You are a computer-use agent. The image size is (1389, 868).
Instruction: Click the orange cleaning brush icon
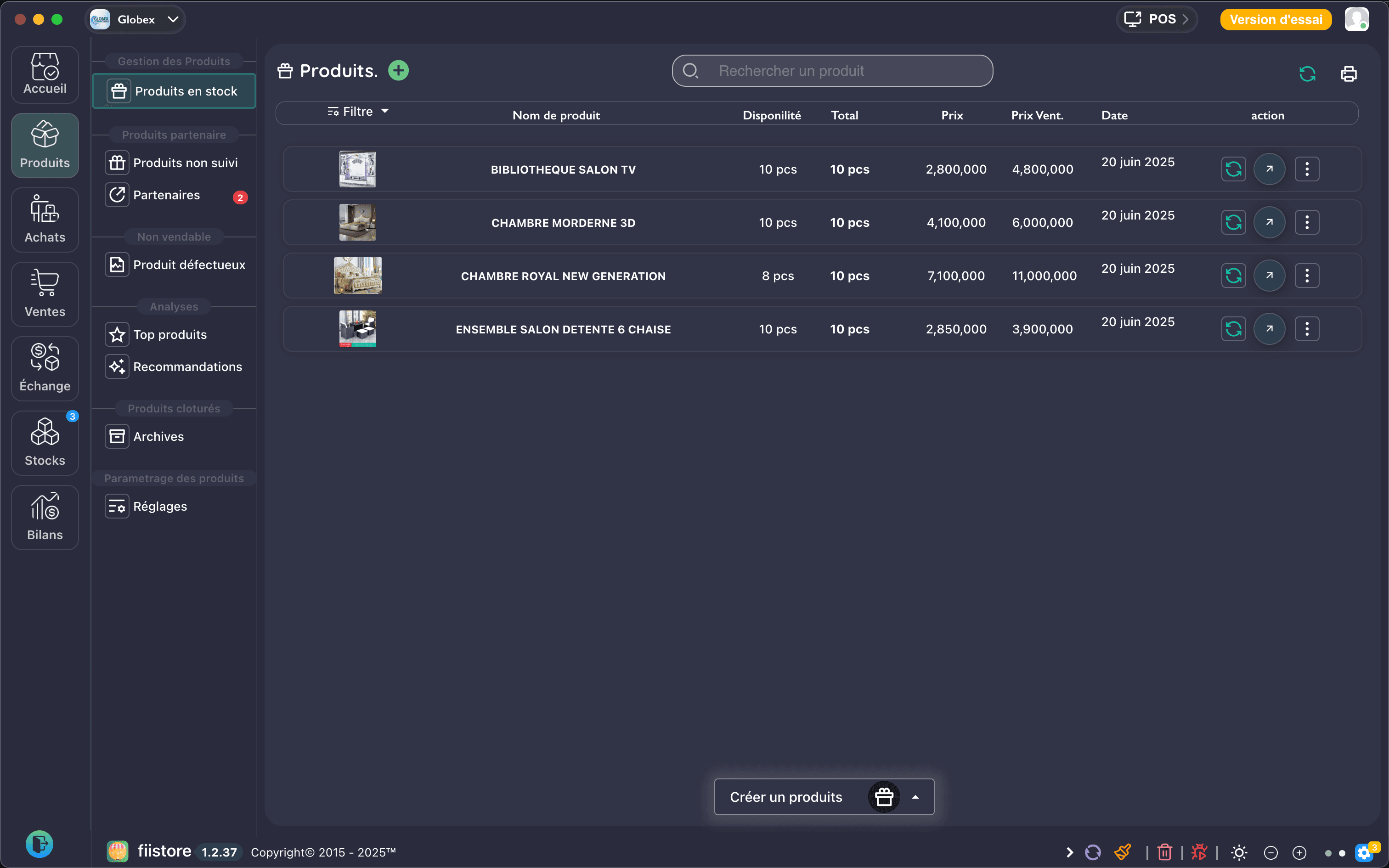1123,852
